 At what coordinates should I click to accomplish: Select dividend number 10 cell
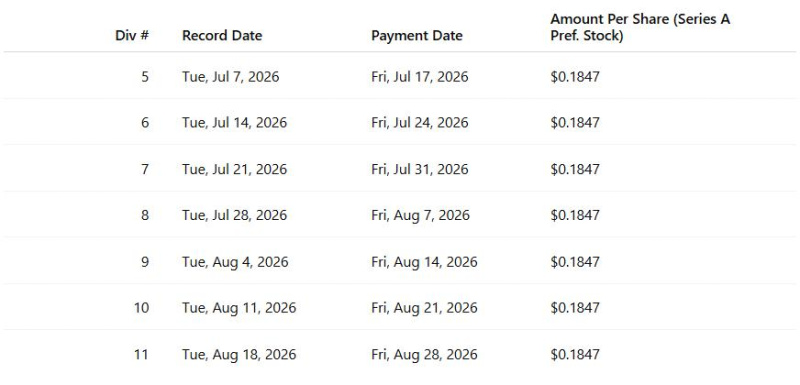point(142,307)
